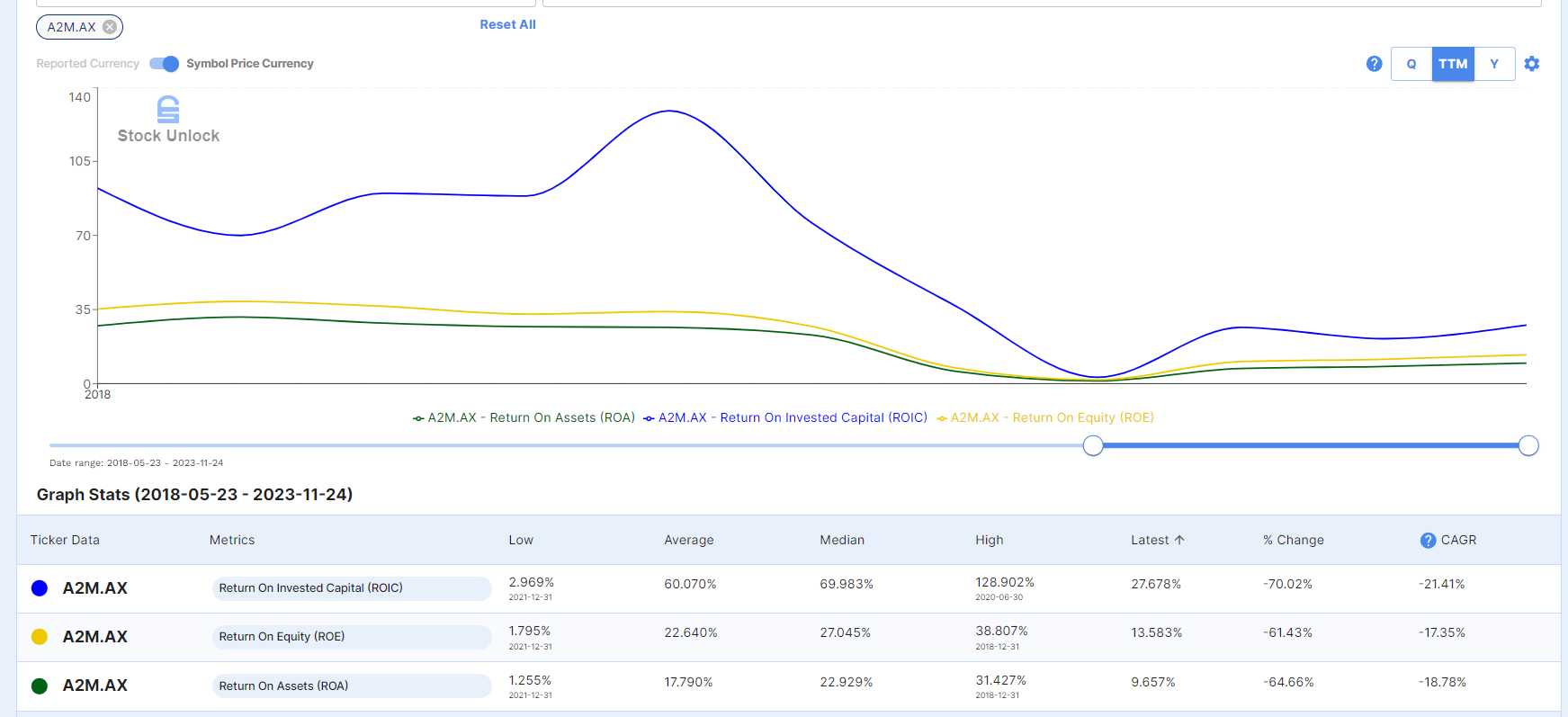Select Return On Equity (ROE) metric chip
1568x717 pixels.
point(352,637)
